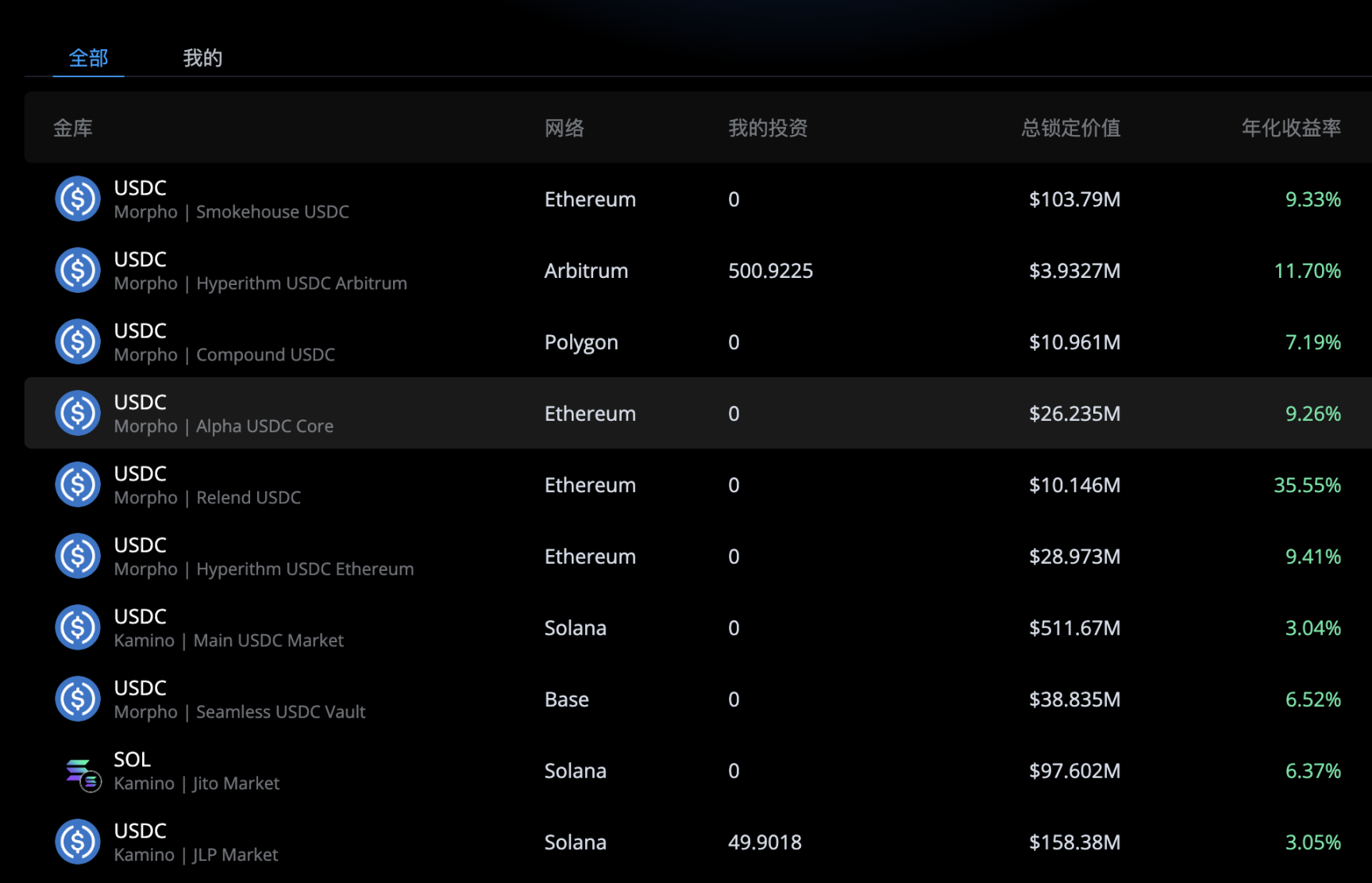Sort by 年化收益率 column header
Viewport: 1372px width, 883px height.
click(x=1291, y=128)
